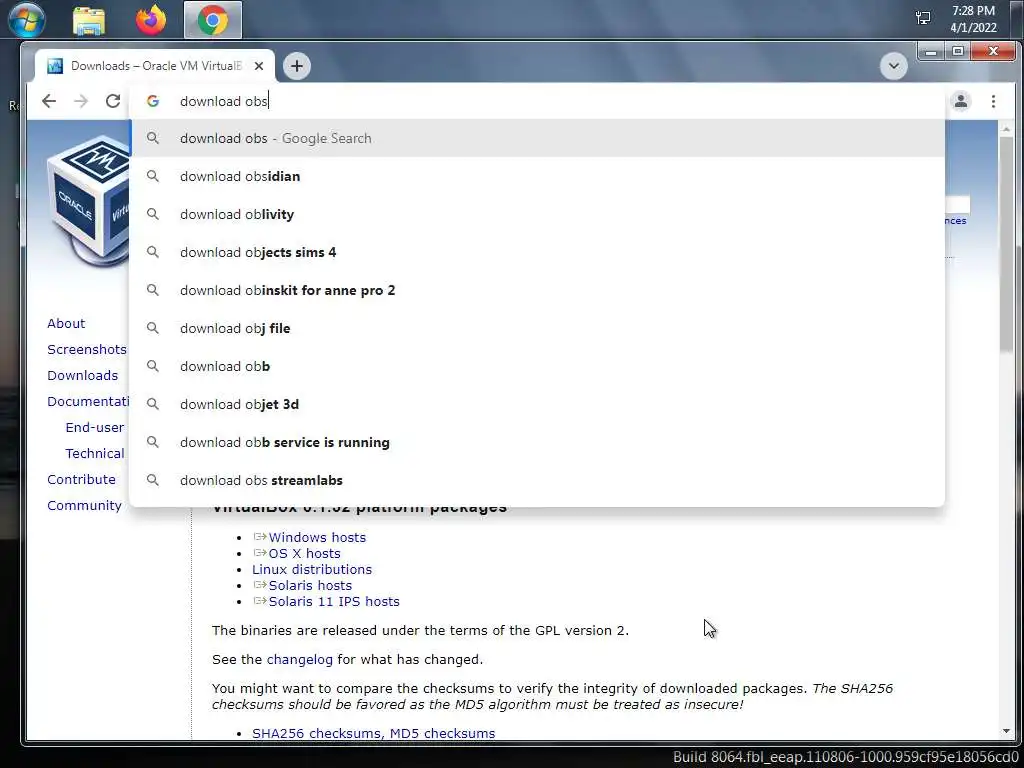This screenshot has height=768, width=1024.
Task: Choose the 'download obsidian' suggestion
Action: click(537, 176)
